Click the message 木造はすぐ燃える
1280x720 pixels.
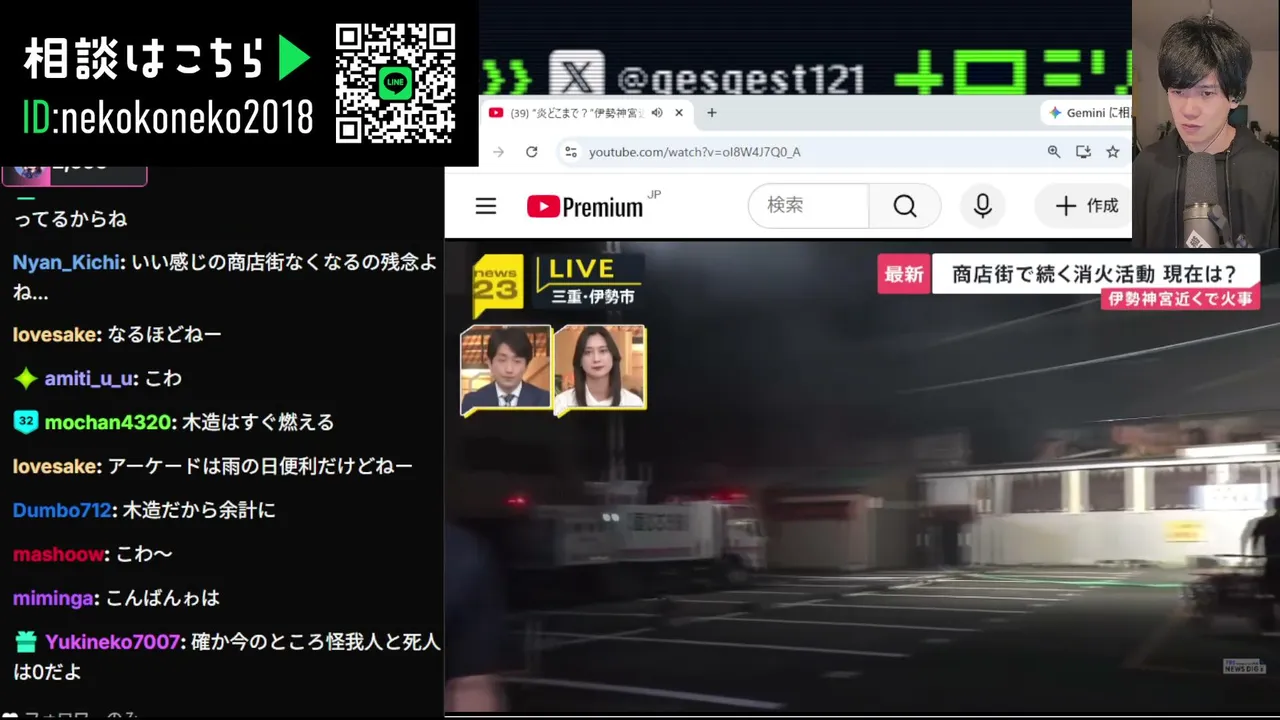(x=258, y=422)
